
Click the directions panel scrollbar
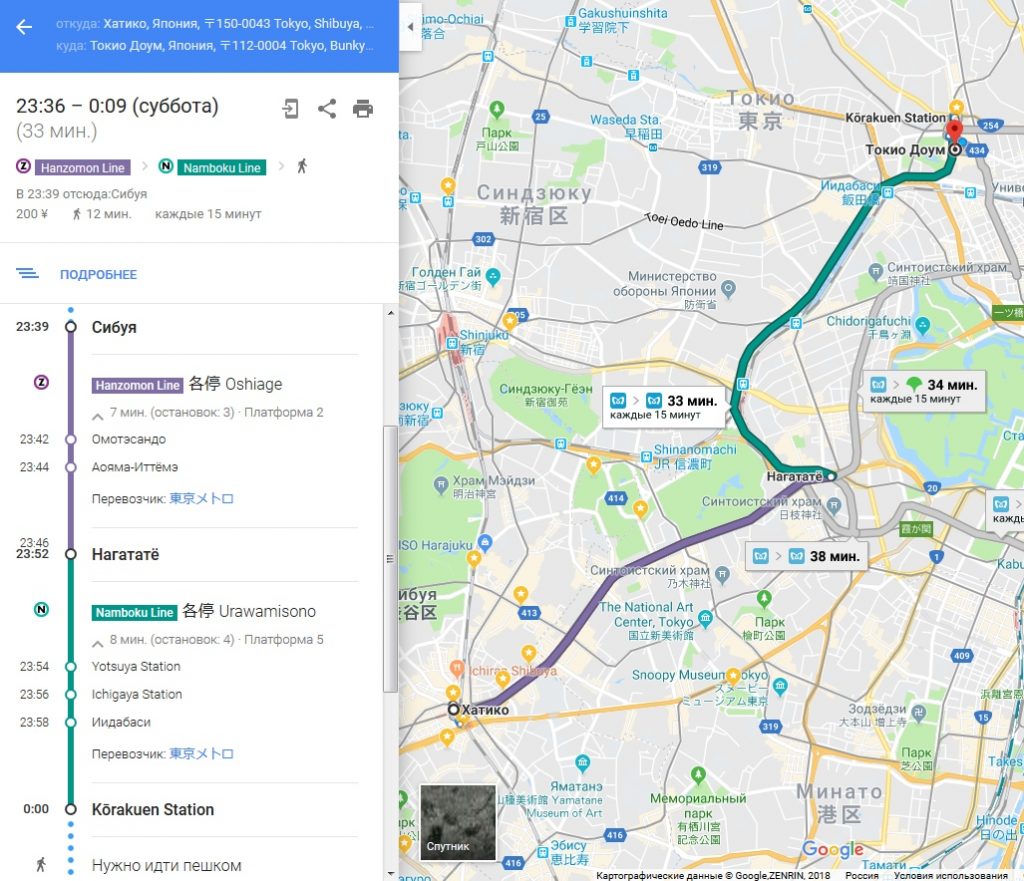(x=391, y=559)
